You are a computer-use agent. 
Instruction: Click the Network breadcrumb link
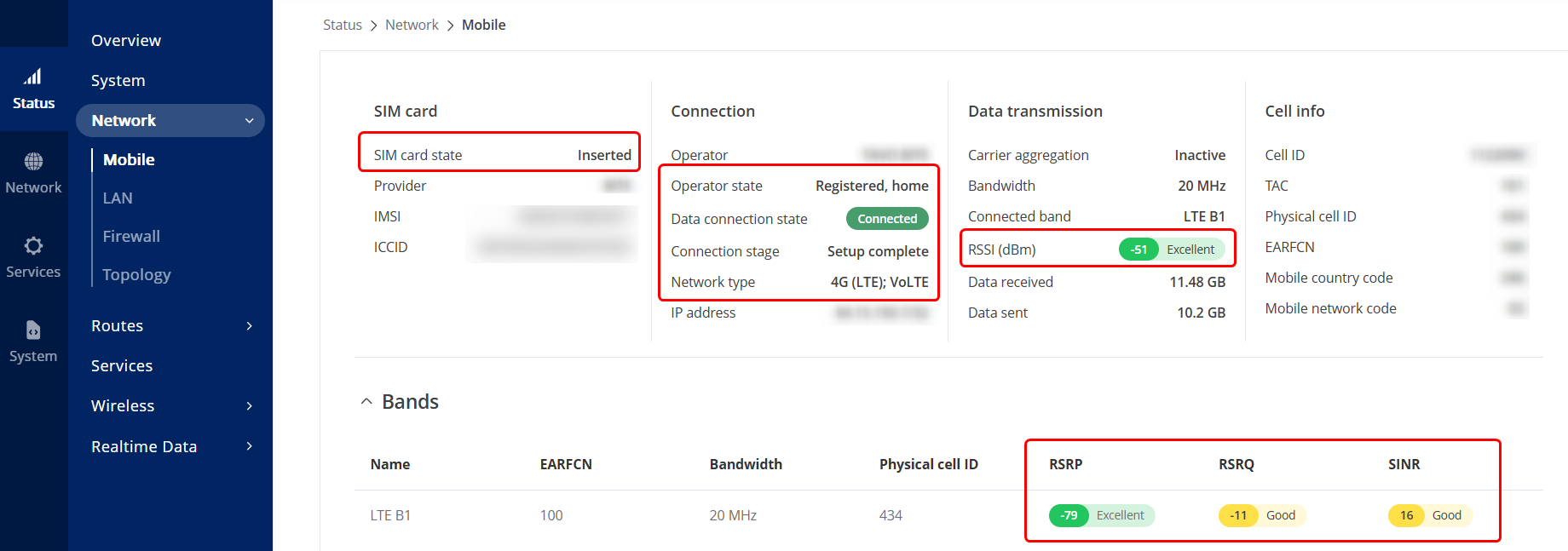click(x=412, y=26)
